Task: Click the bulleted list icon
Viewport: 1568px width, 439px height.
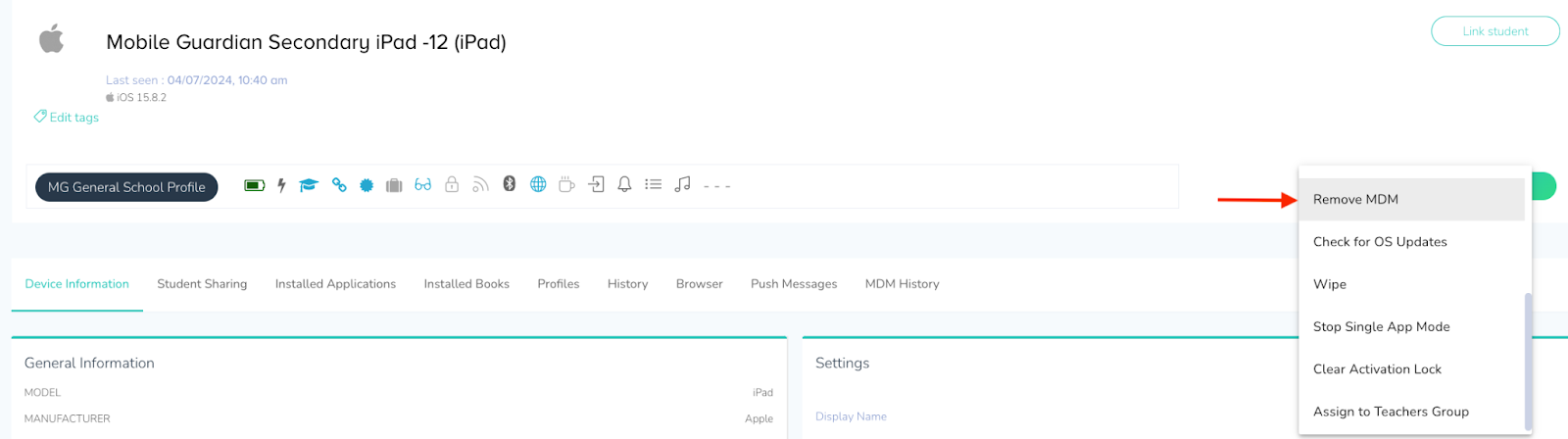Action: (x=654, y=184)
